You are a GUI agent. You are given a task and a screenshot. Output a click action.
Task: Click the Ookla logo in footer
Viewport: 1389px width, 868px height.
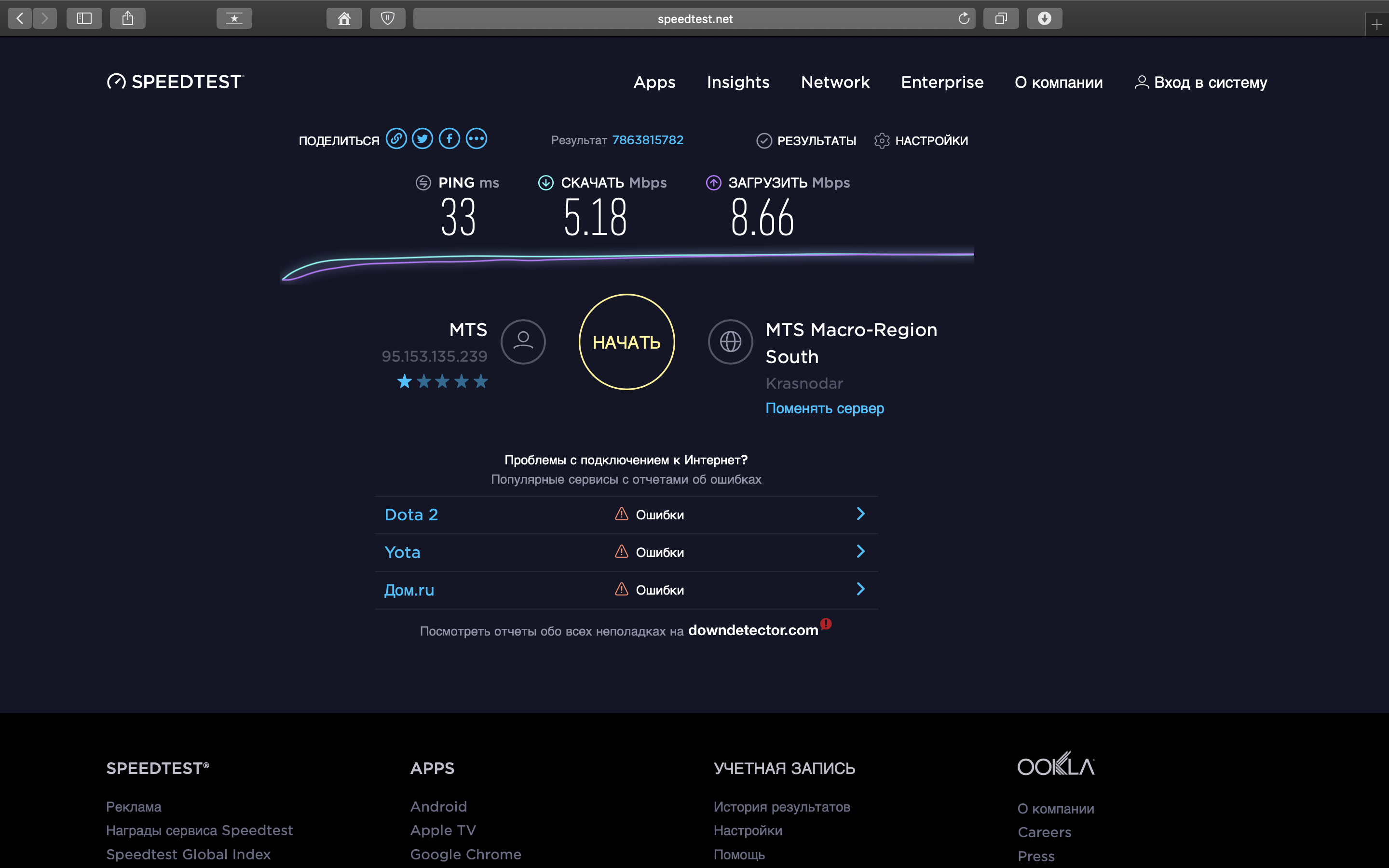click(1056, 764)
